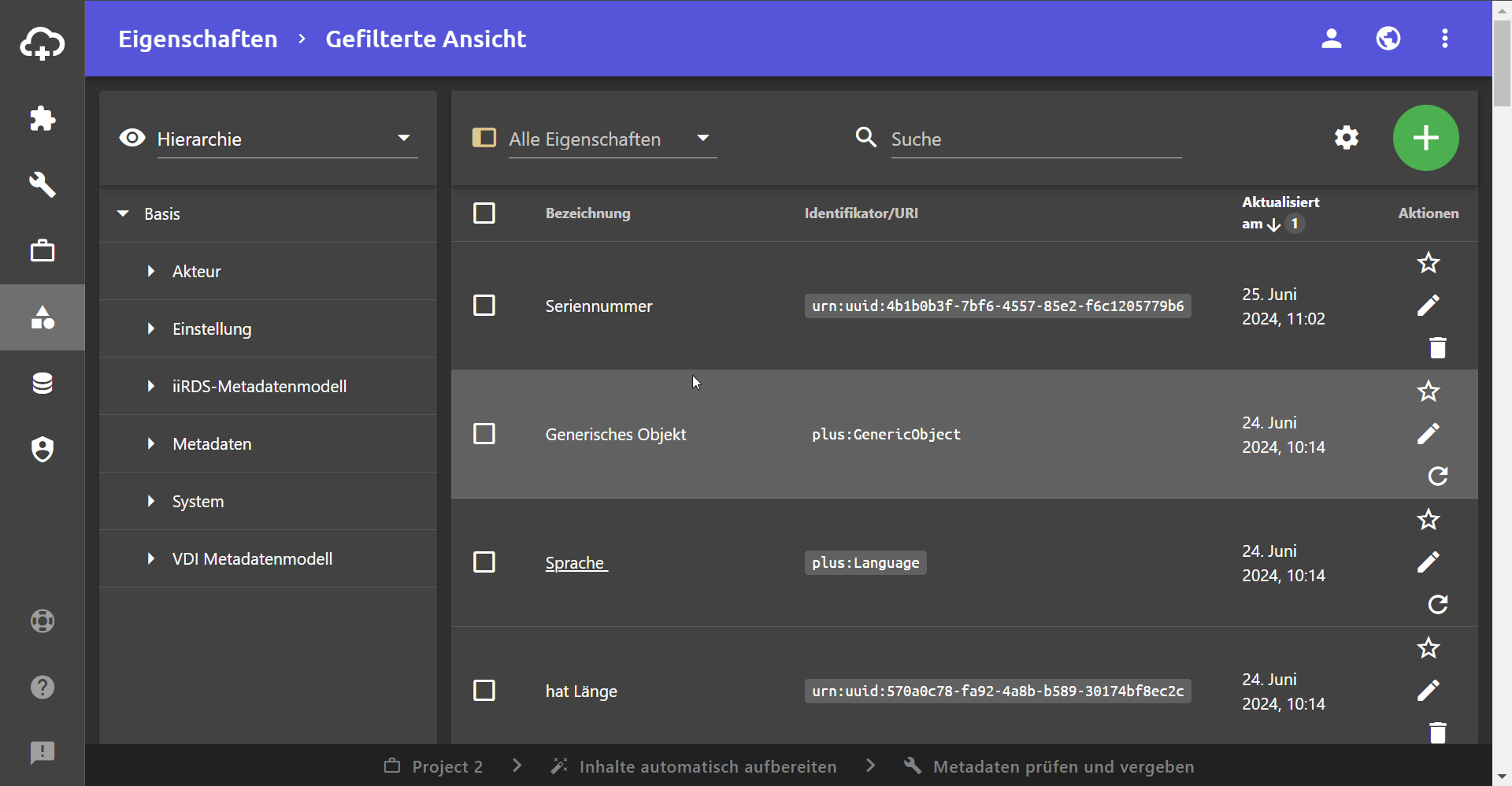This screenshot has height=786, width=1512.
Task: Select the Generisches Objekt row checkbox
Action: pos(484,434)
